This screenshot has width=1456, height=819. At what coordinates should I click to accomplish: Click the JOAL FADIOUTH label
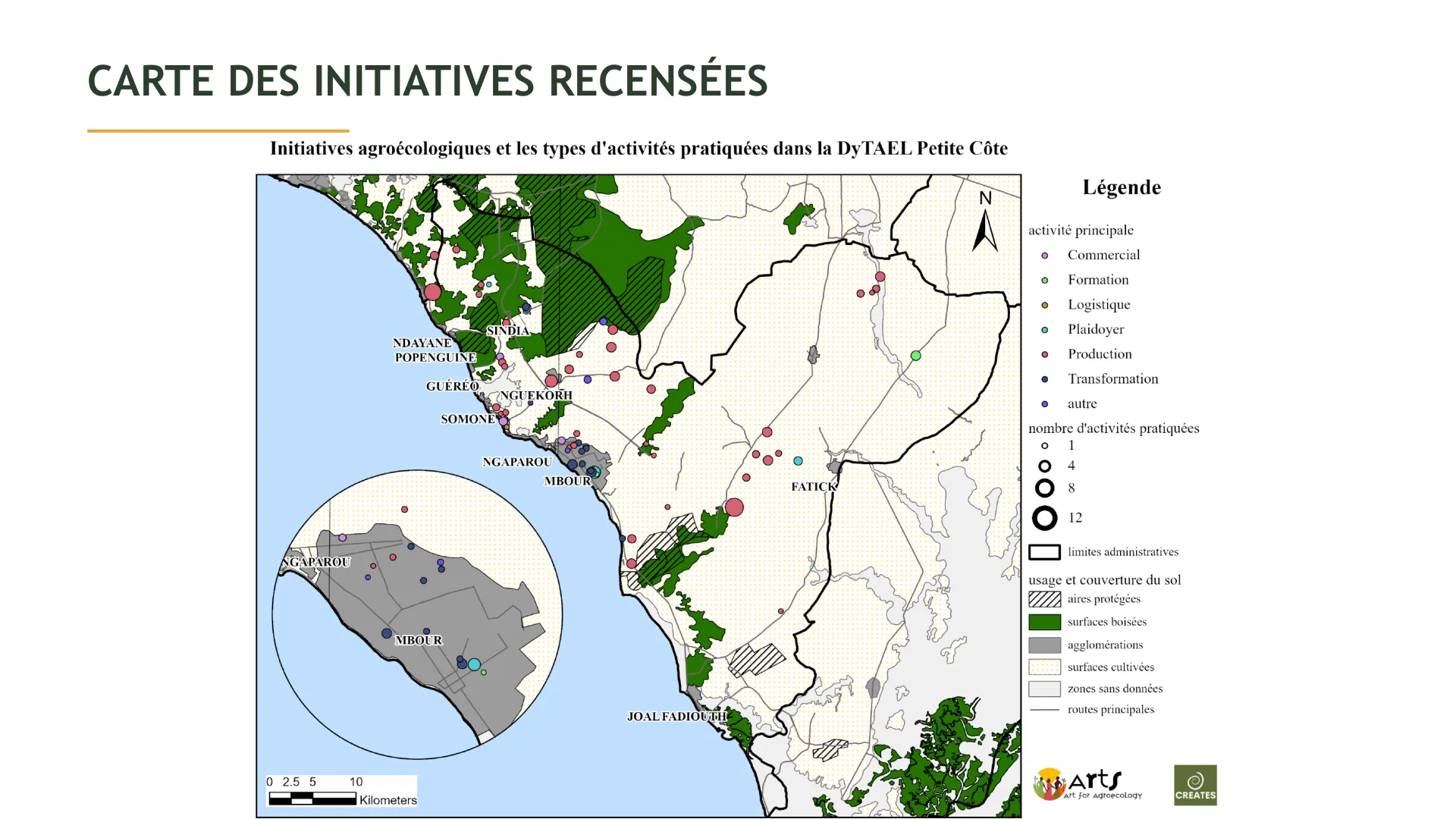pos(677,714)
